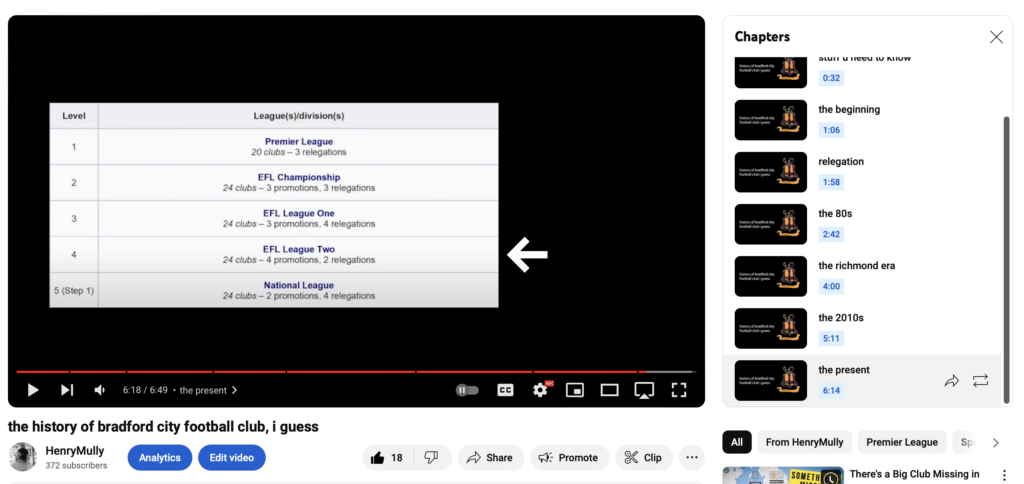Play the video

(33, 390)
